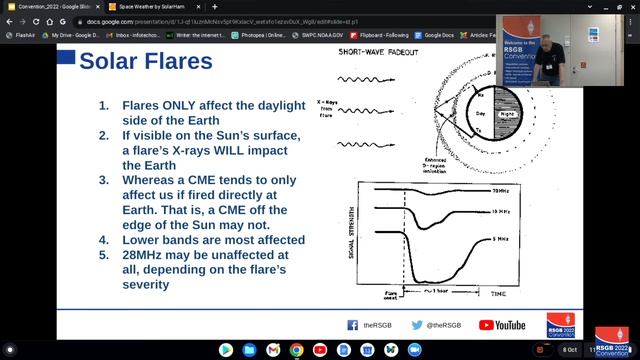Go forward in browser history
Image resolution: width=640 pixels, height=360 pixels.
[x=23, y=22]
